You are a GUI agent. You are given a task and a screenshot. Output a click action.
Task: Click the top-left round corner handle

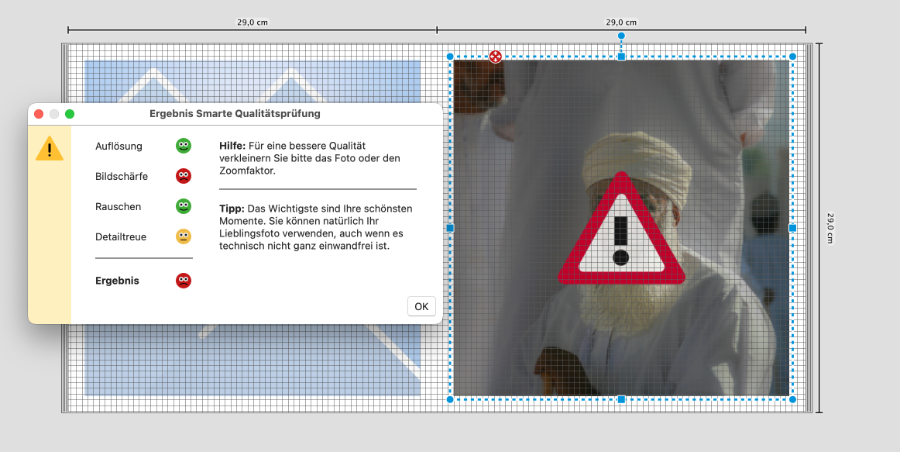click(x=450, y=56)
